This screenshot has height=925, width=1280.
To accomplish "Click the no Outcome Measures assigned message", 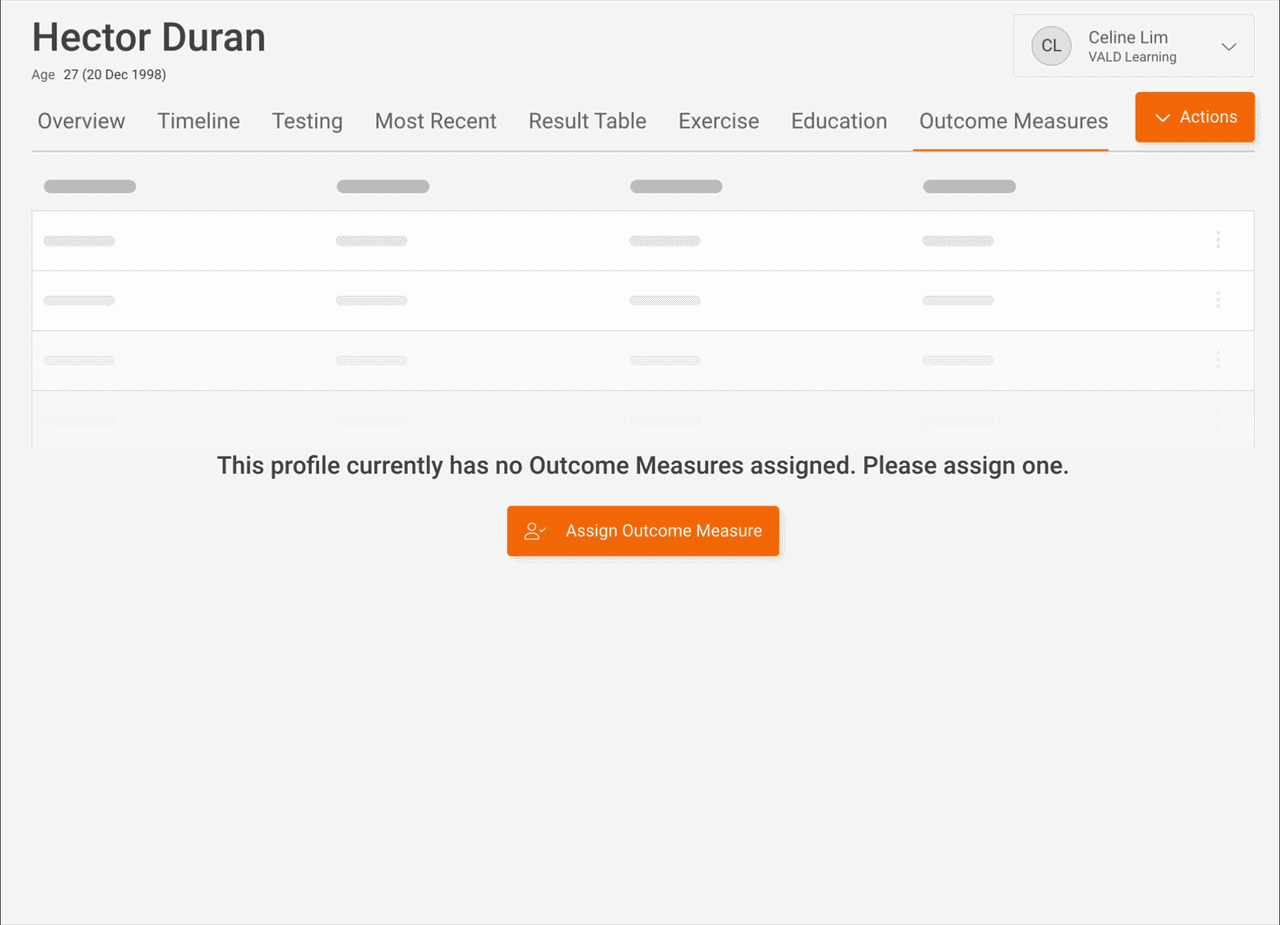I will (x=643, y=466).
